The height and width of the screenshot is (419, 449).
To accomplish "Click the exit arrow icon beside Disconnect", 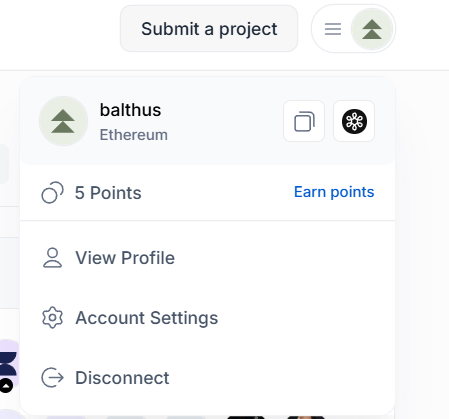I will 52,378.
